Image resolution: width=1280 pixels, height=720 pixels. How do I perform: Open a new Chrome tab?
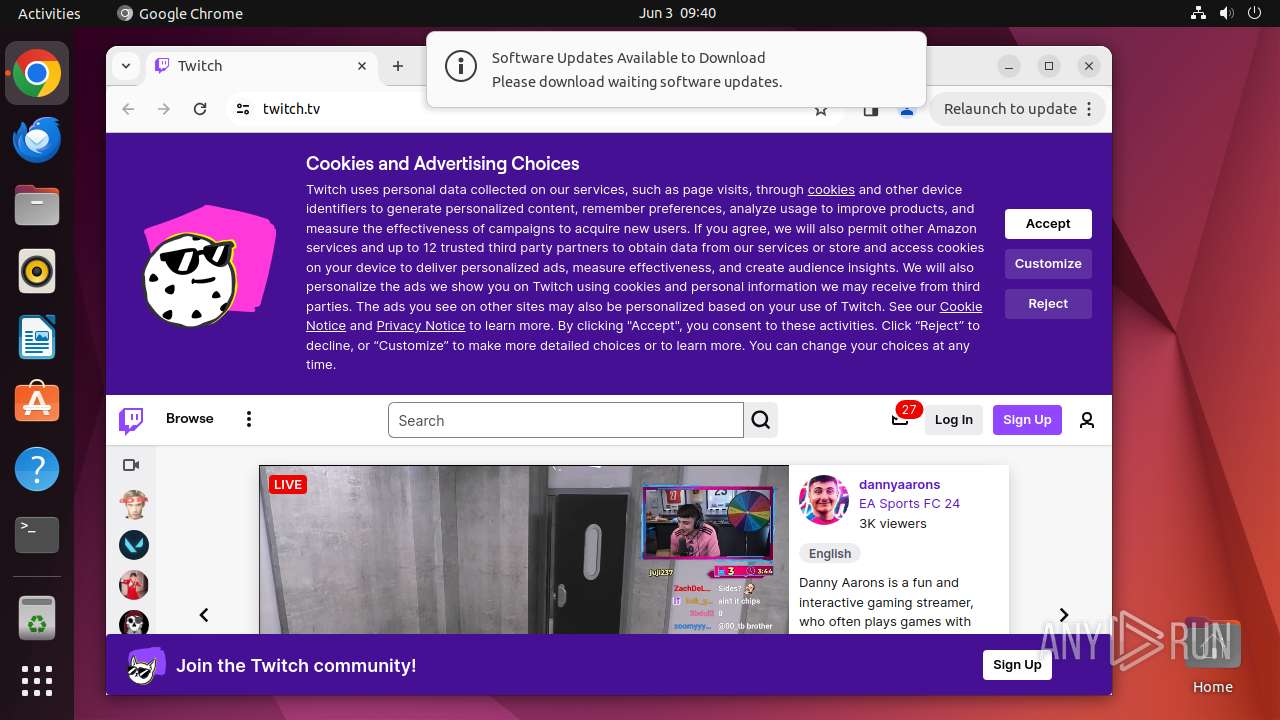[x=398, y=66]
